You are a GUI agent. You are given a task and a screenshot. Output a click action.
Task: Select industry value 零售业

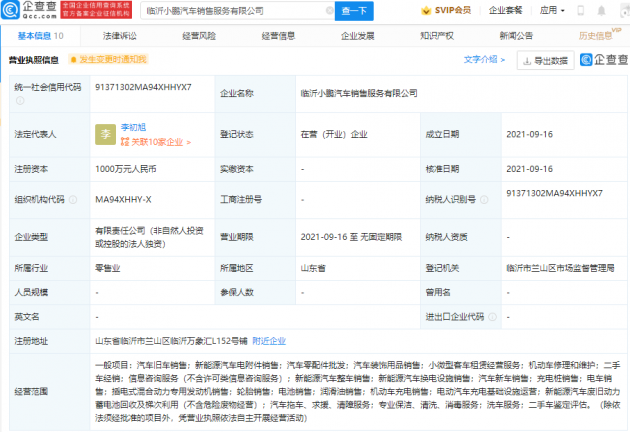pos(107,268)
